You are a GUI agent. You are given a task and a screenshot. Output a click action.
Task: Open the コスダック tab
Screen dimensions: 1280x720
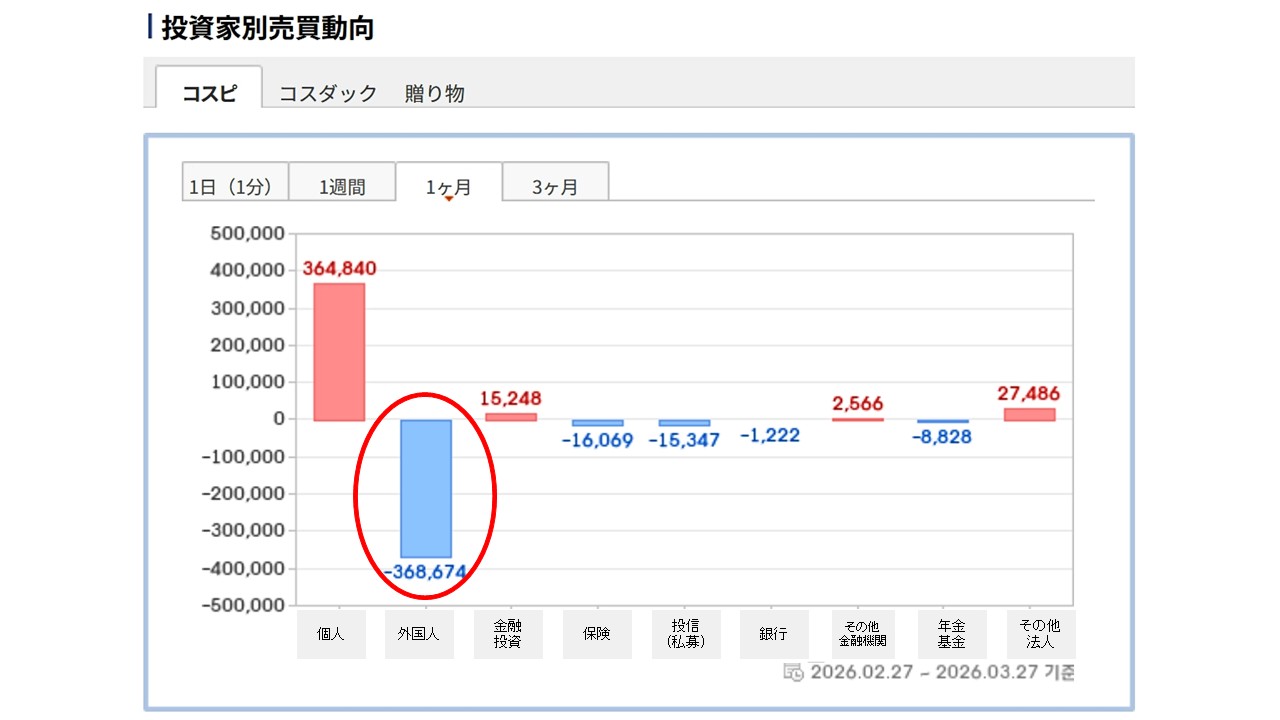[328, 93]
